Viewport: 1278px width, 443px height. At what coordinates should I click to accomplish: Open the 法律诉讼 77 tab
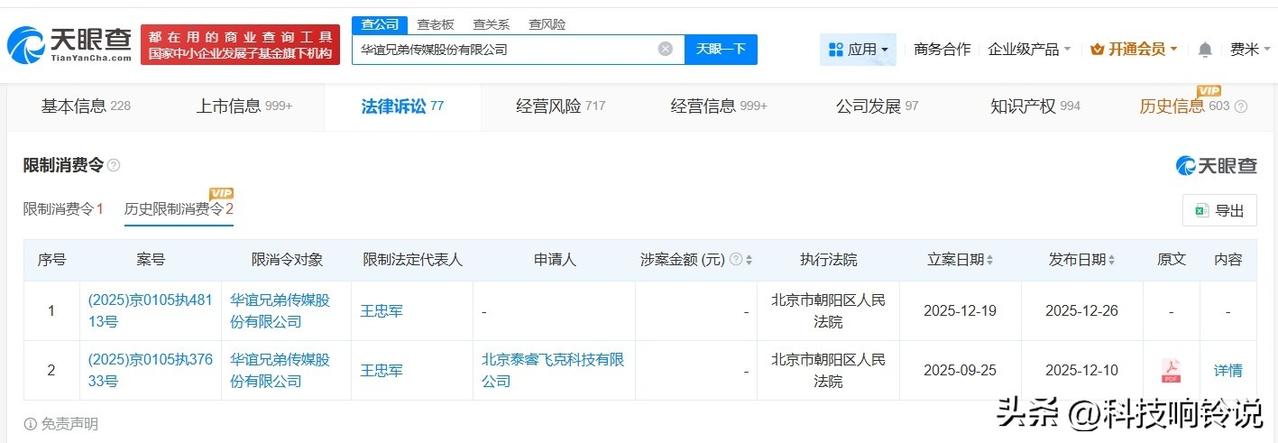(402, 106)
